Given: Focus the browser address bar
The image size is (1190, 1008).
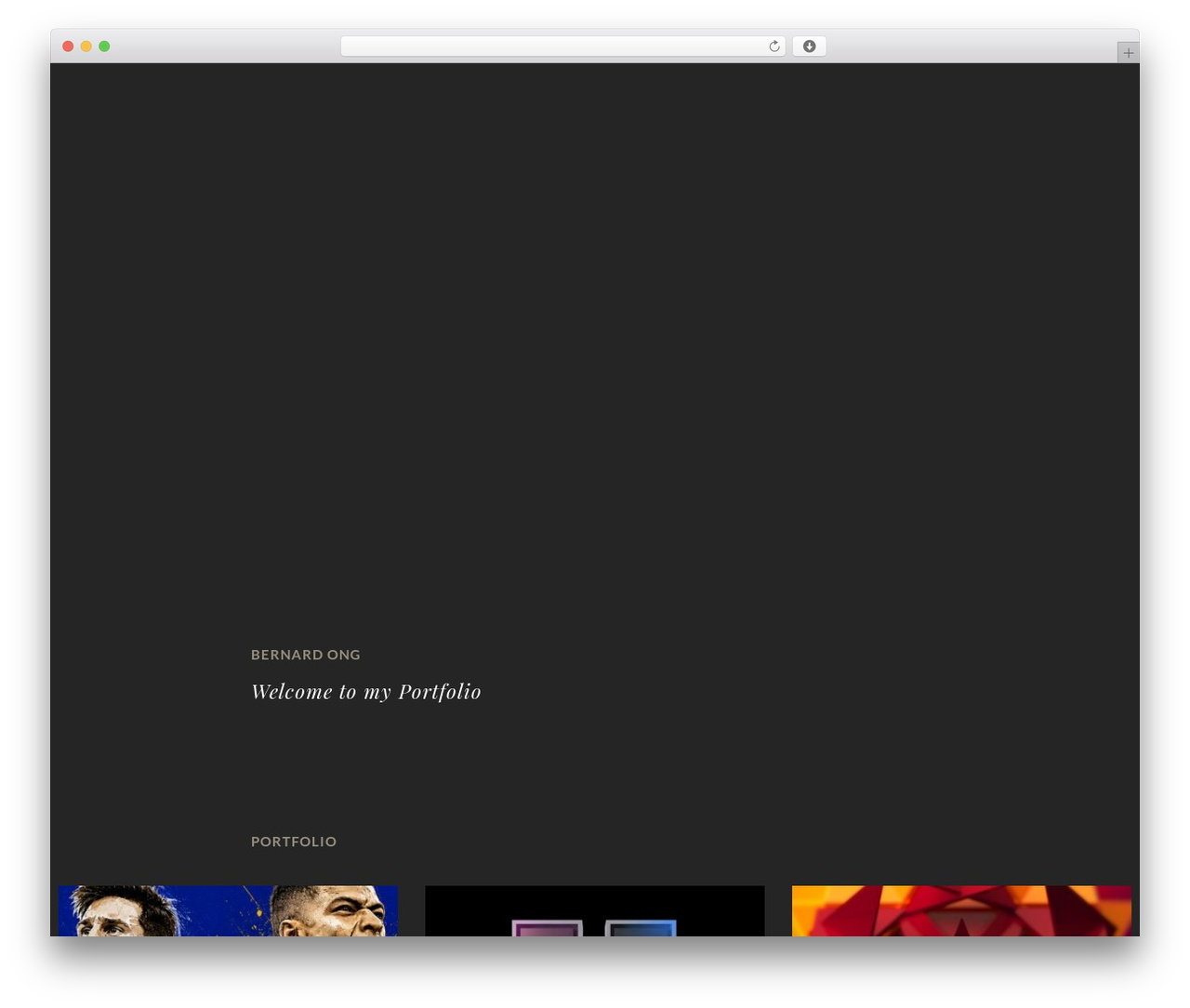Looking at the screenshot, I should tap(562, 46).
